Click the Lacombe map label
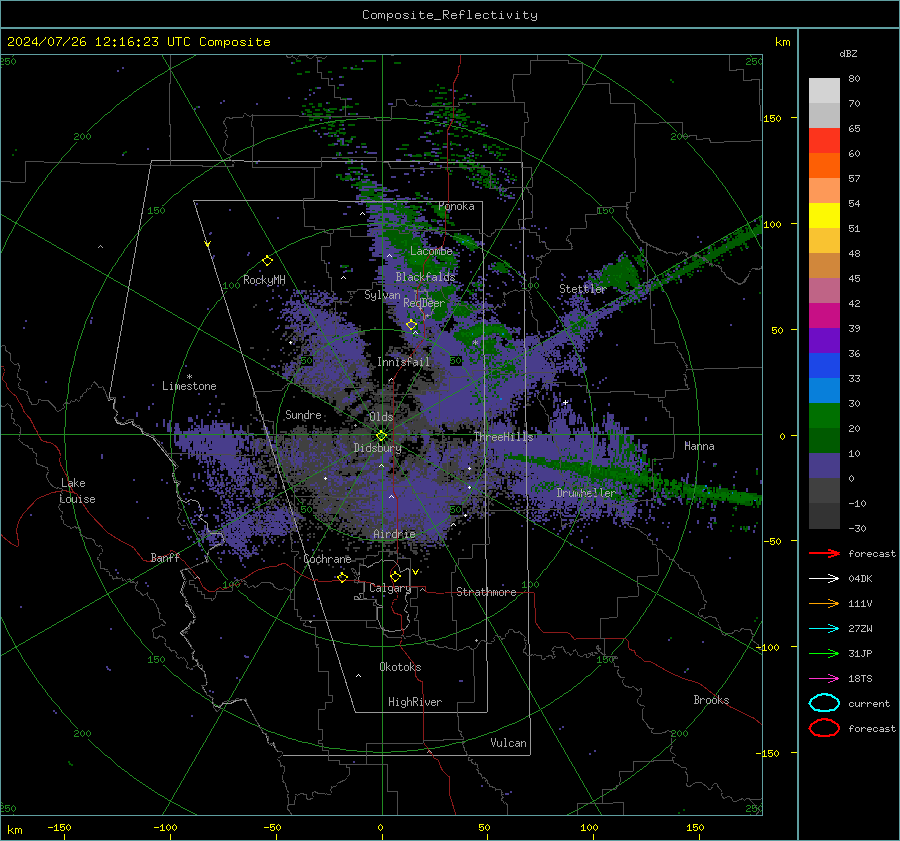Image resolution: width=900 pixels, height=841 pixels. 431,251
